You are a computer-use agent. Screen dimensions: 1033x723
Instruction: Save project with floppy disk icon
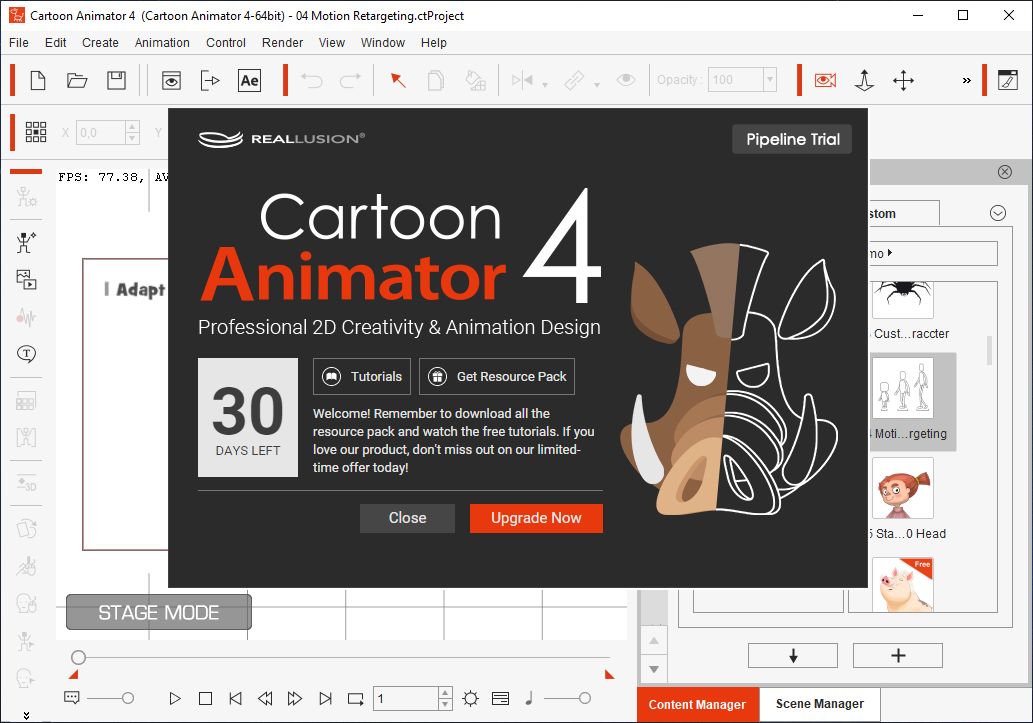117,80
